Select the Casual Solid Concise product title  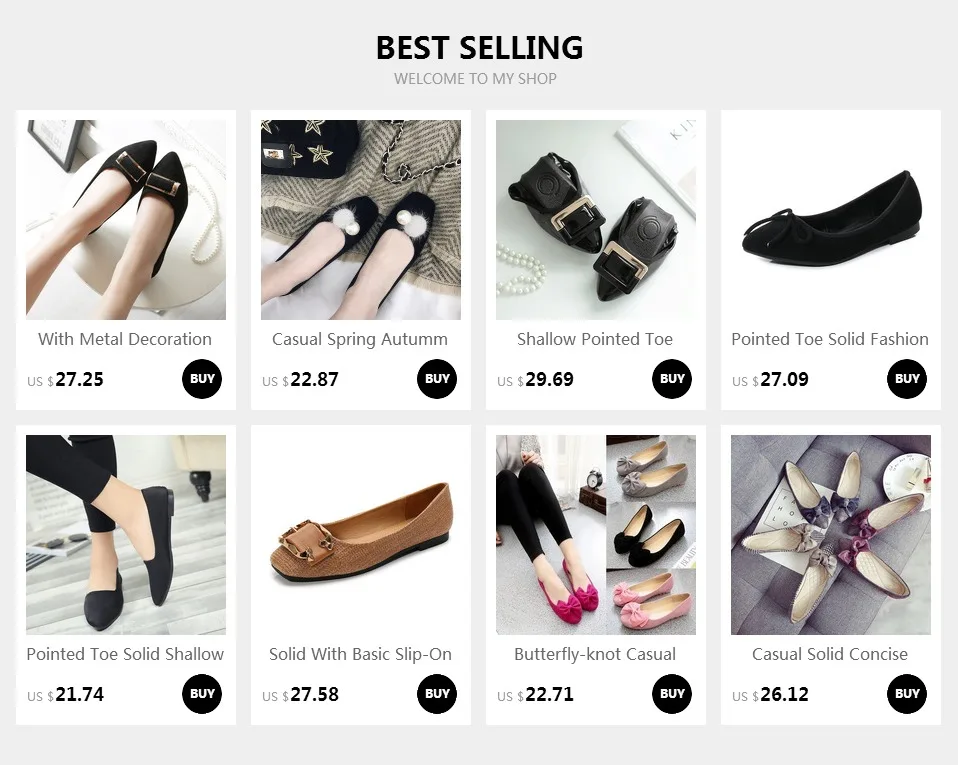830,654
